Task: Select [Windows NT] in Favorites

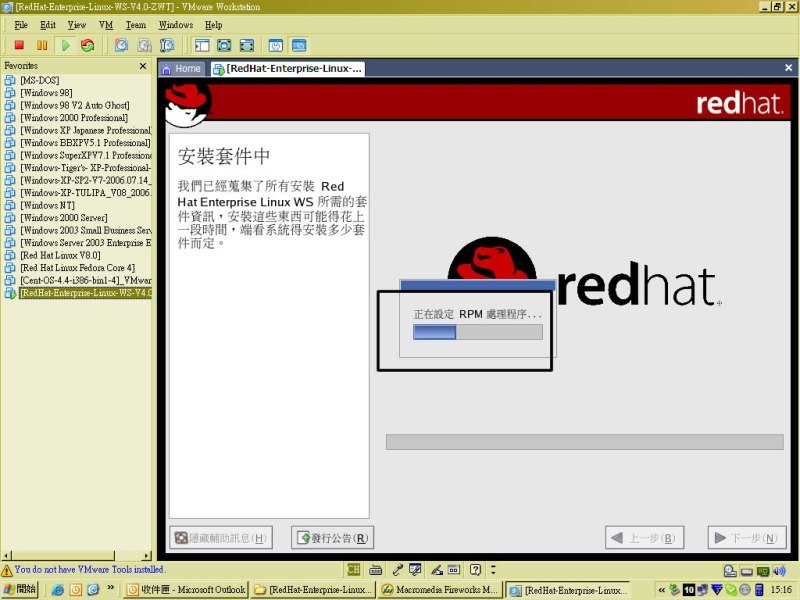Action: (x=47, y=205)
